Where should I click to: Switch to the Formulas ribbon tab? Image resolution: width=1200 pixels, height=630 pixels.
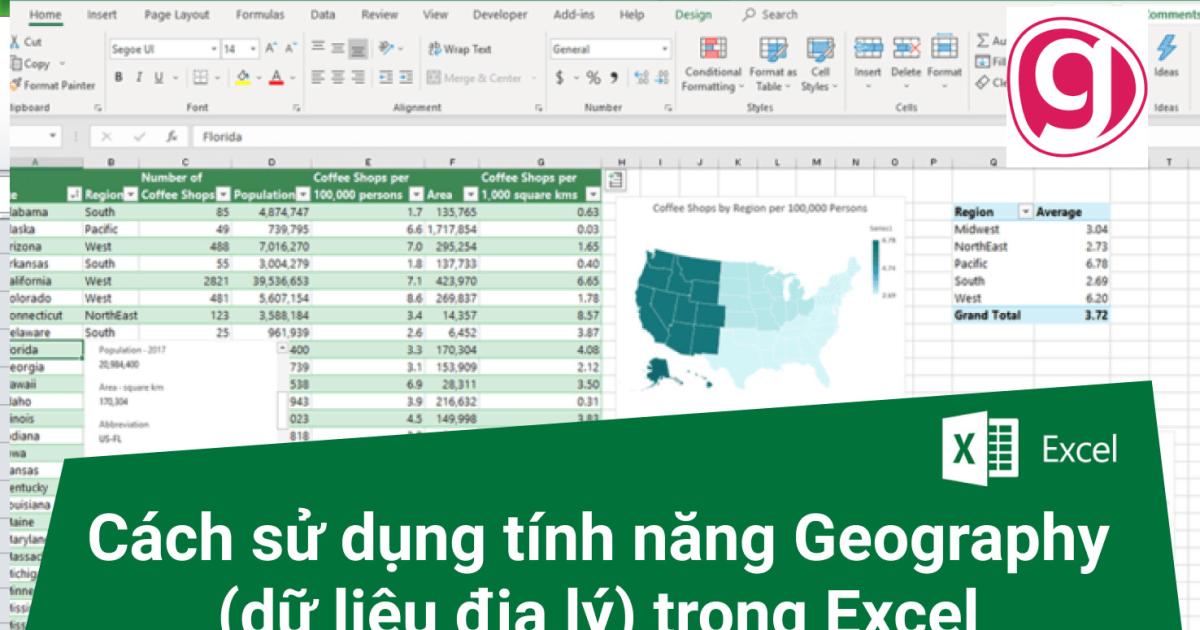pos(261,15)
